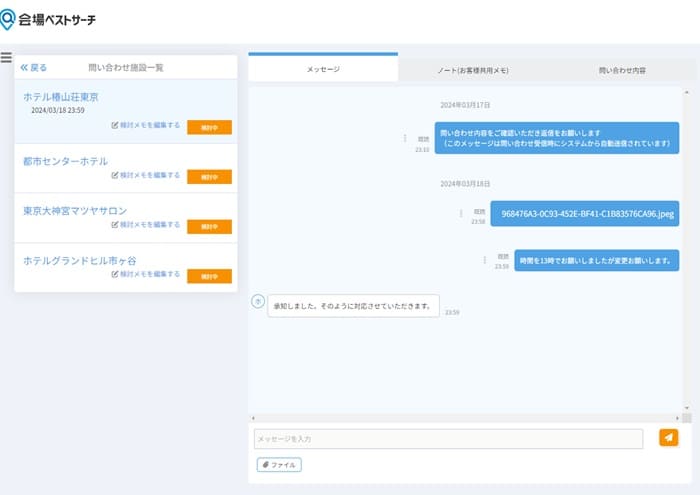Click the 会場ベストサーチ logo
This screenshot has width=700, height=495.
point(49,19)
